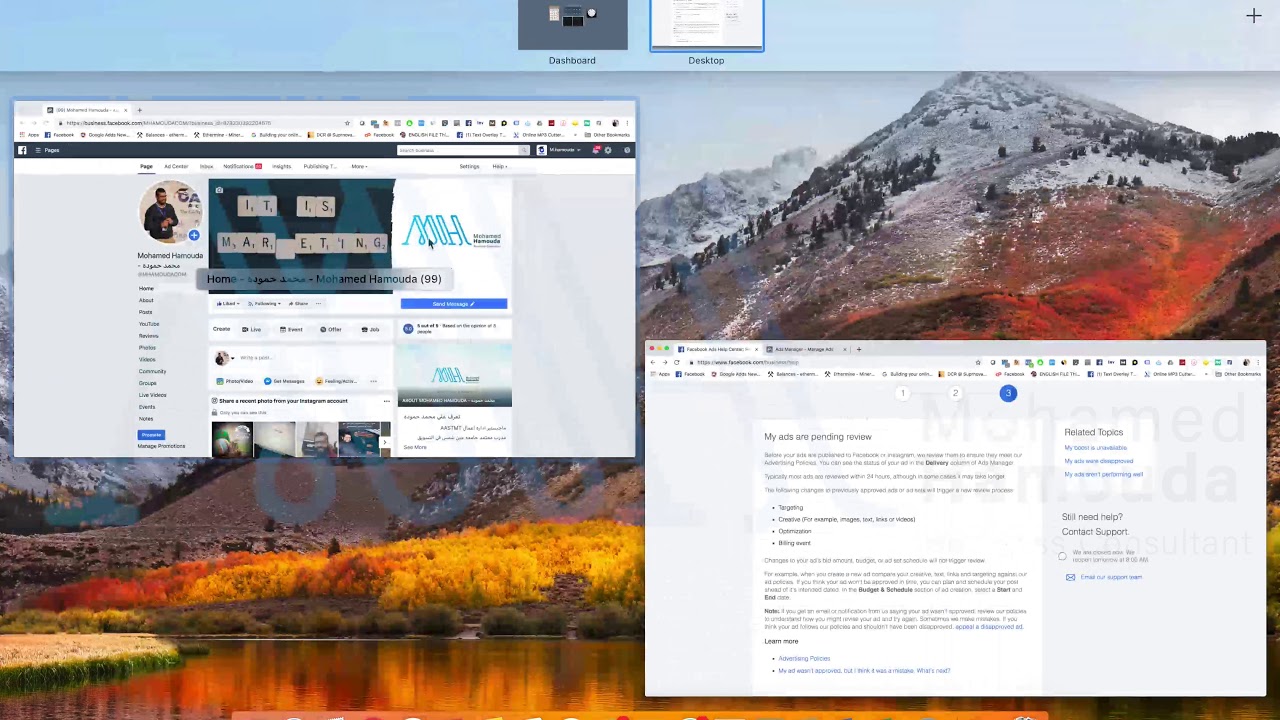Click the blue Promote button

[151, 435]
